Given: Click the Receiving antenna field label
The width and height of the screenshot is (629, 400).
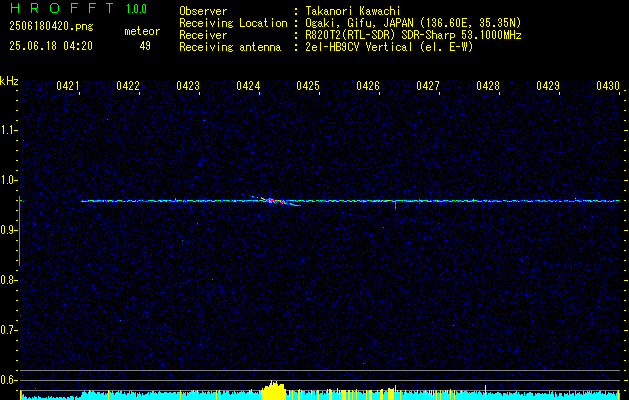Looking at the screenshot, I should pyautogui.click(x=230, y=47).
